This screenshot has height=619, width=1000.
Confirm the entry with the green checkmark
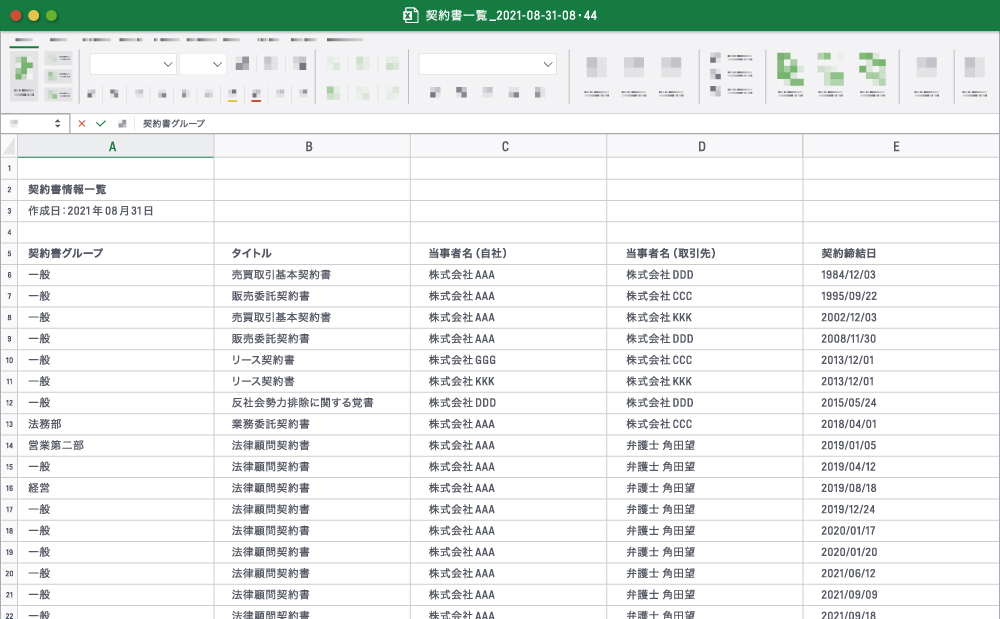pos(101,123)
